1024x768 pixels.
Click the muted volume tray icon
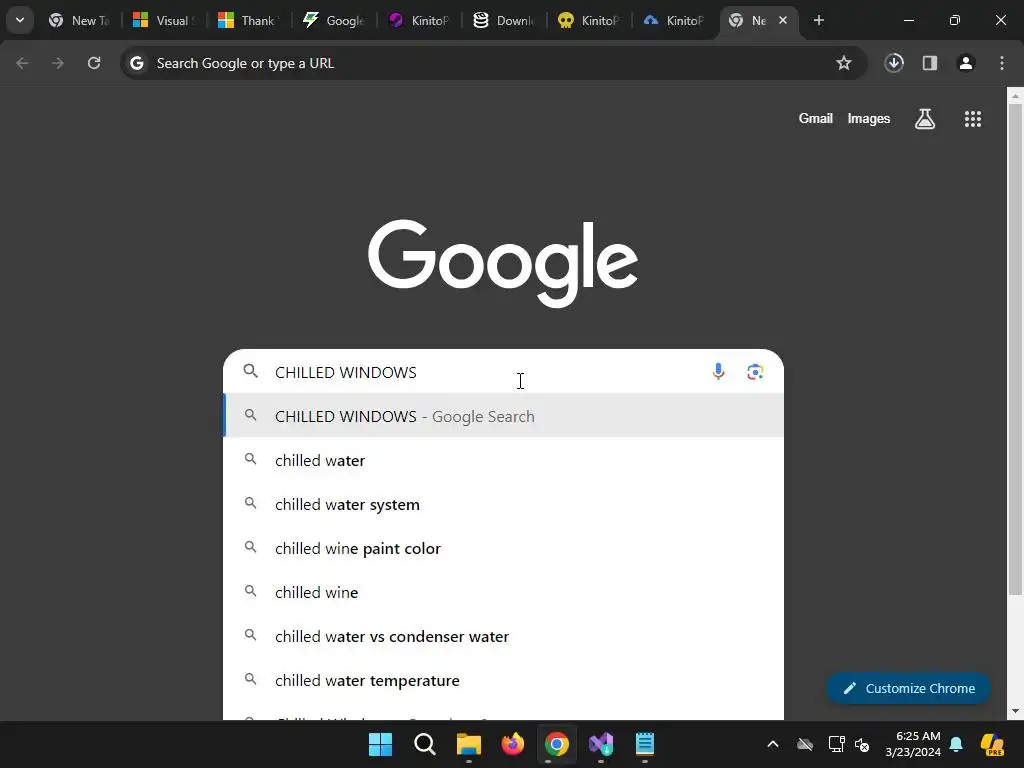pos(862,744)
